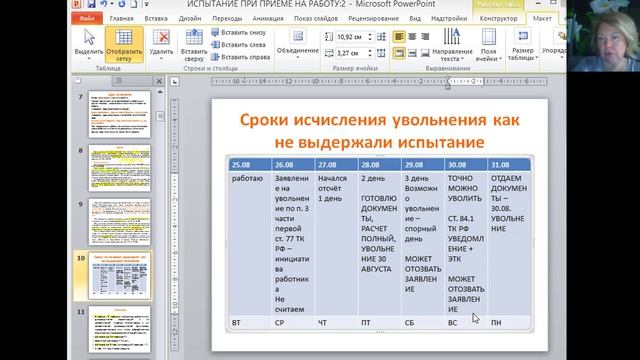
Task: Switch to the Переходы ribbon tab
Action: pyautogui.click(x=227, y=18)
